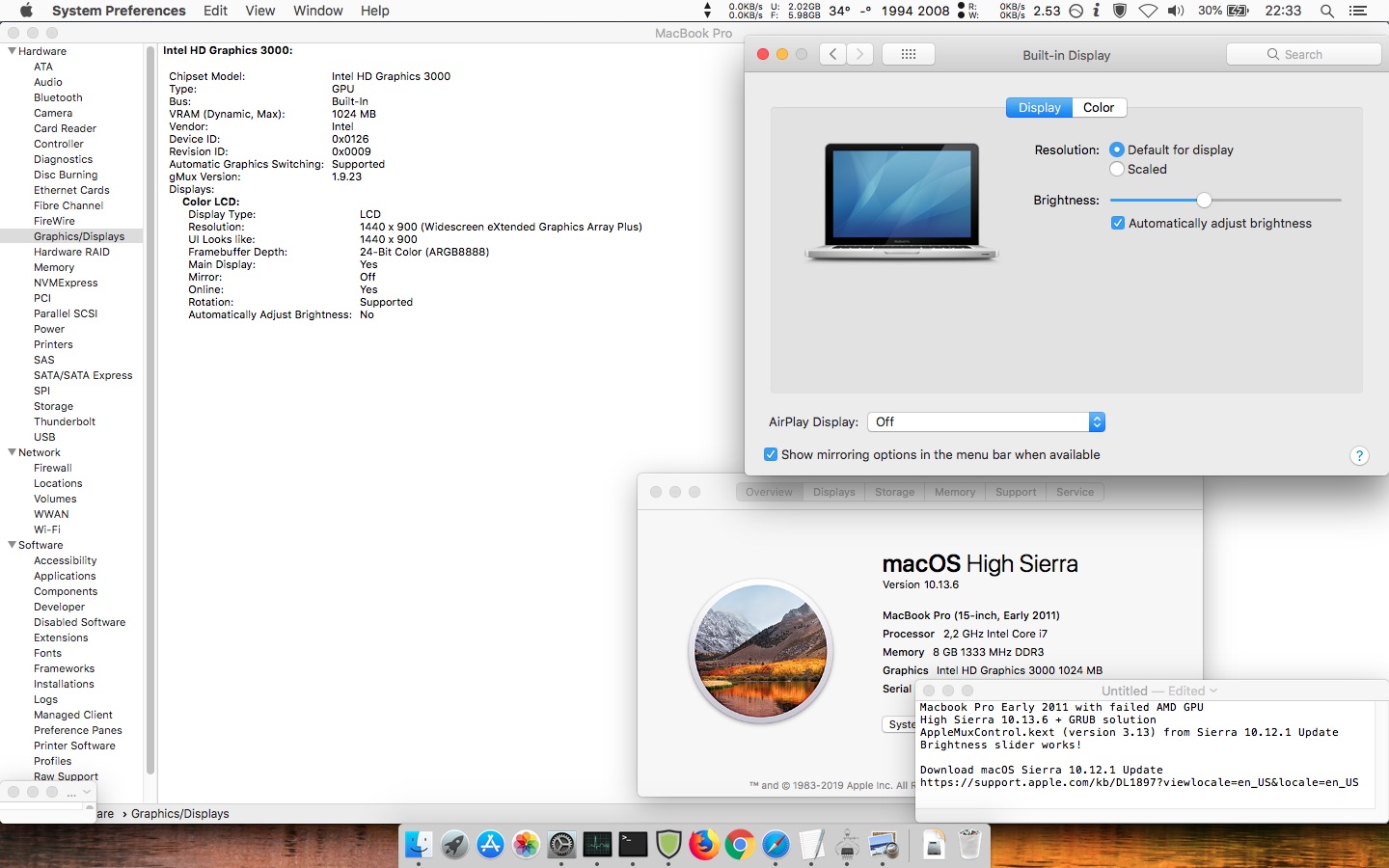The height and width of the screenshot is (868, 1389).
Task: Go back in Built-in Display preferences
Action: coord(833,54)
